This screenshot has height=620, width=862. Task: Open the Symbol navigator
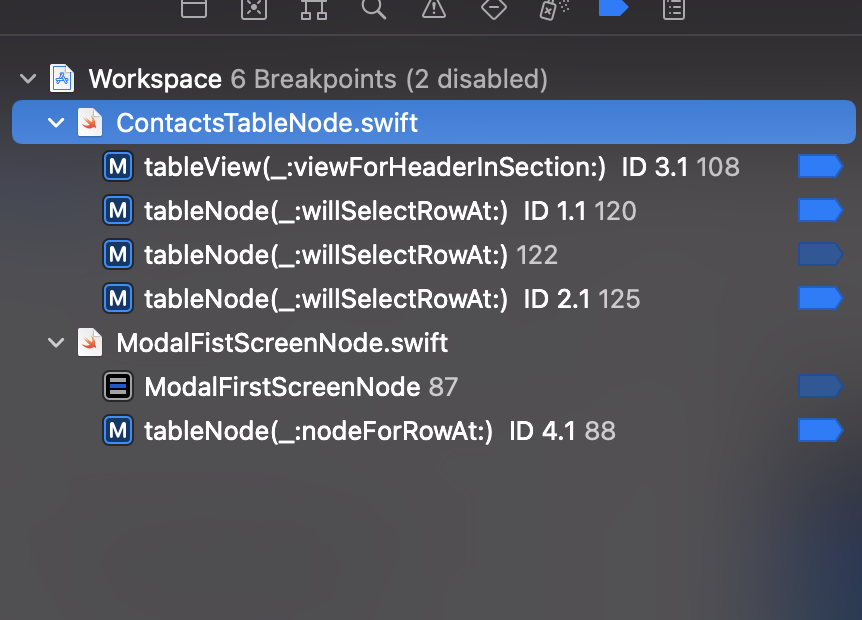313,11
